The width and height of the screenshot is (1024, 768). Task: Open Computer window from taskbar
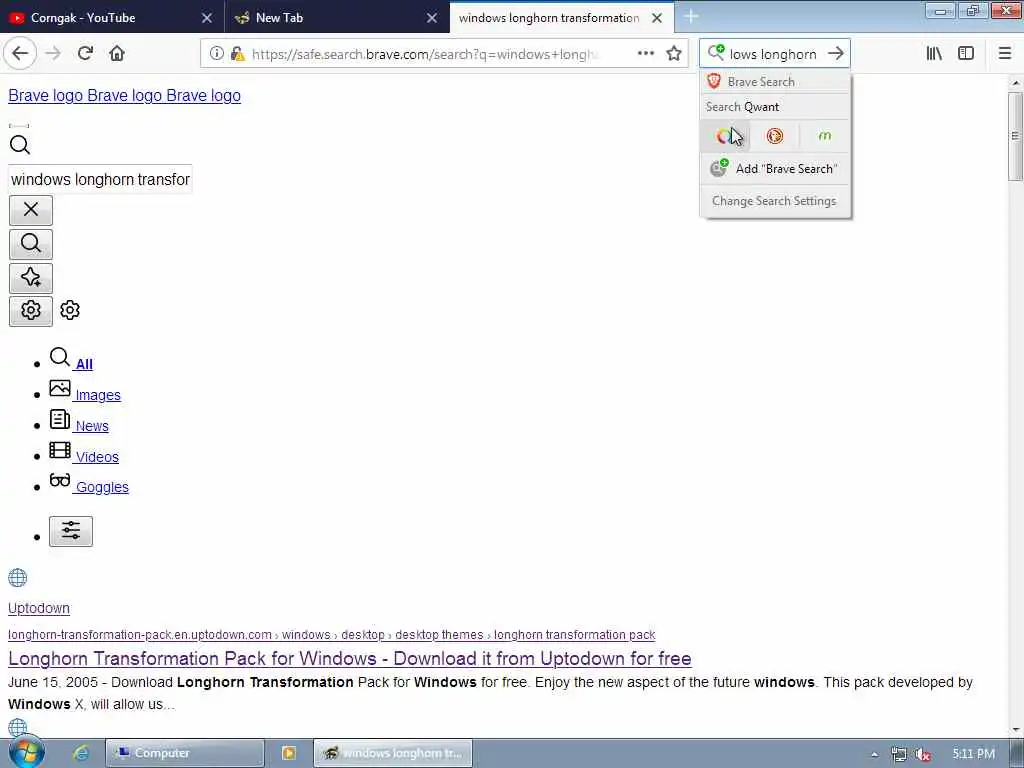click(185, 753)
